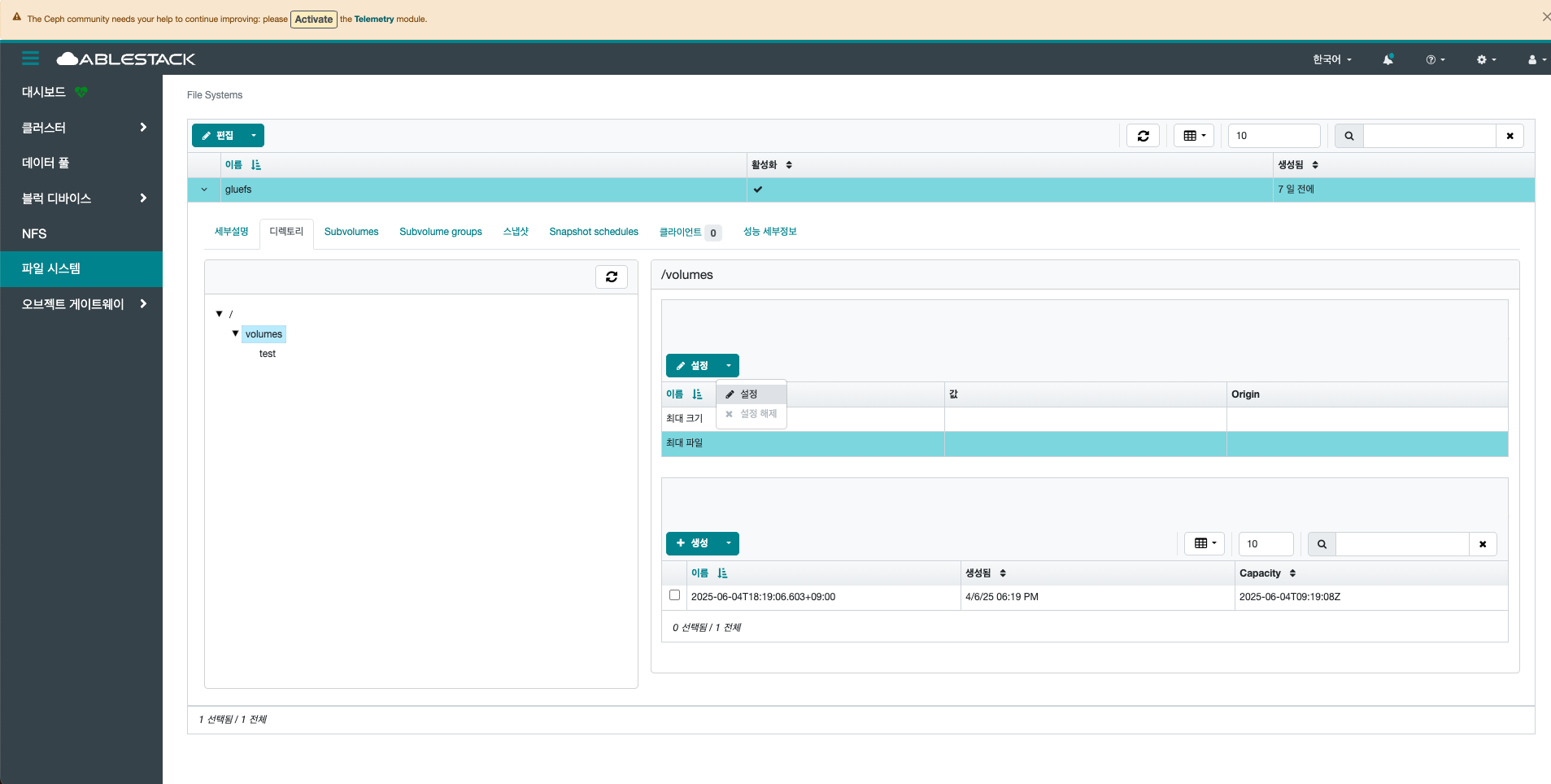Click the Activate telemetry button
This screenshot has width=1551, height=784.
click(314, 20)
